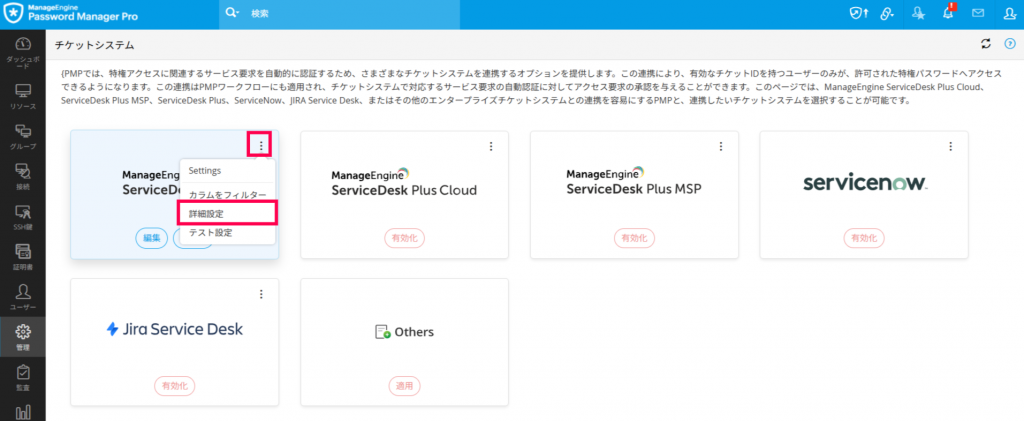Open ユーザー in the sidebar
Screen dimensions: 1024x421
23,296
